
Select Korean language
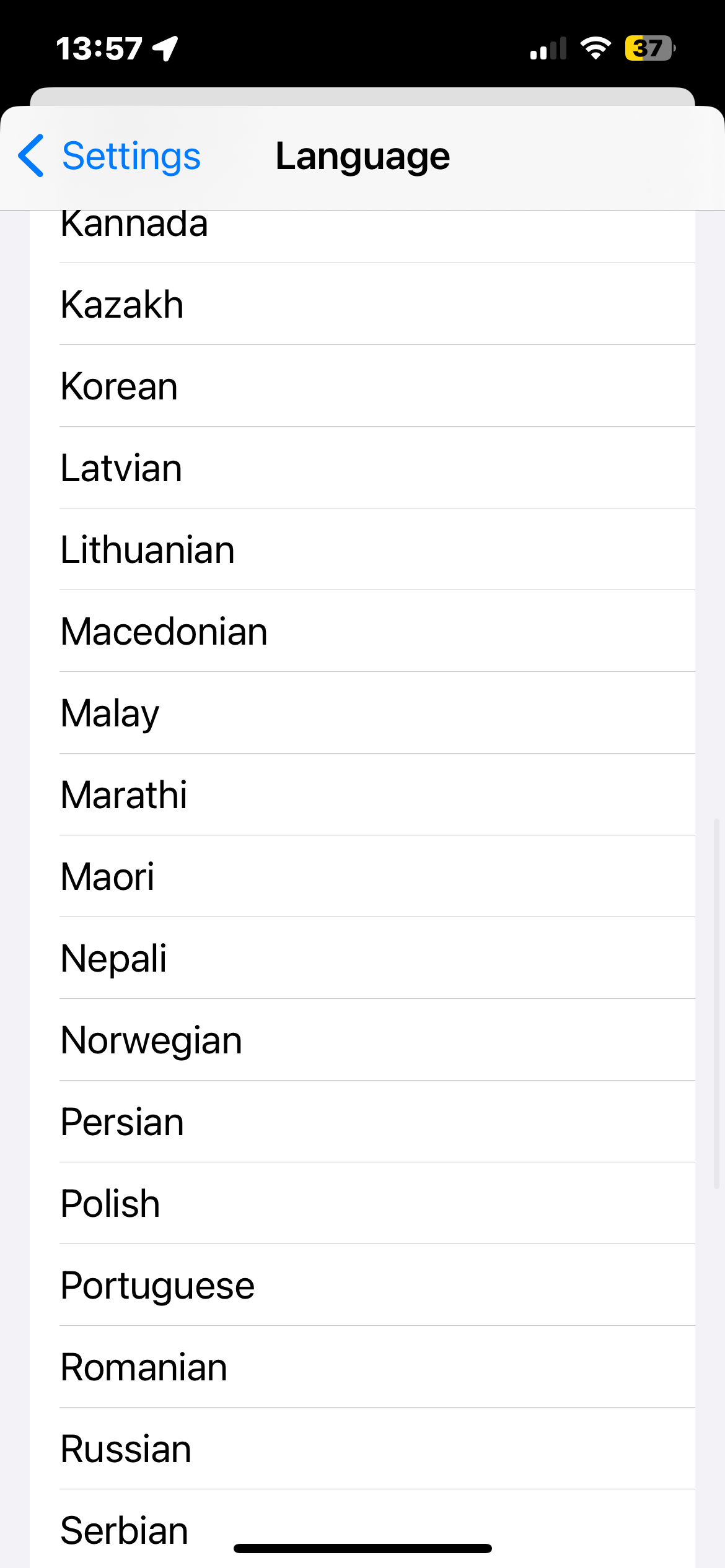[x=120, y=386]
